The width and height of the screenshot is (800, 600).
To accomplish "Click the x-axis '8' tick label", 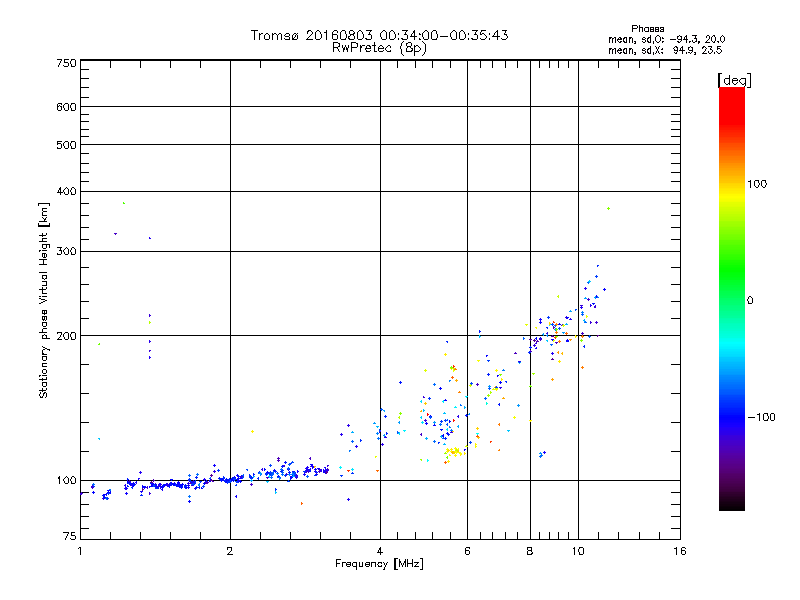I will point(530,551).
